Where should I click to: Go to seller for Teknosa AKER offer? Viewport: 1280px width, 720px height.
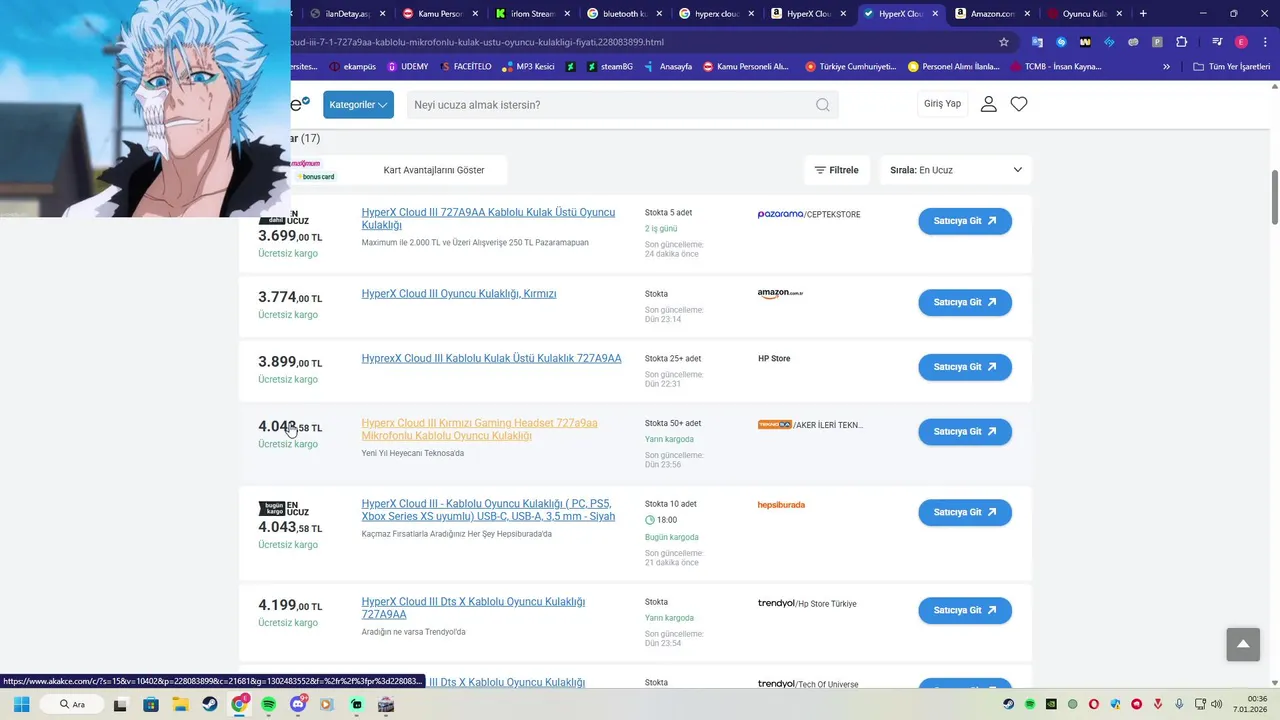[x=965, y=432]
